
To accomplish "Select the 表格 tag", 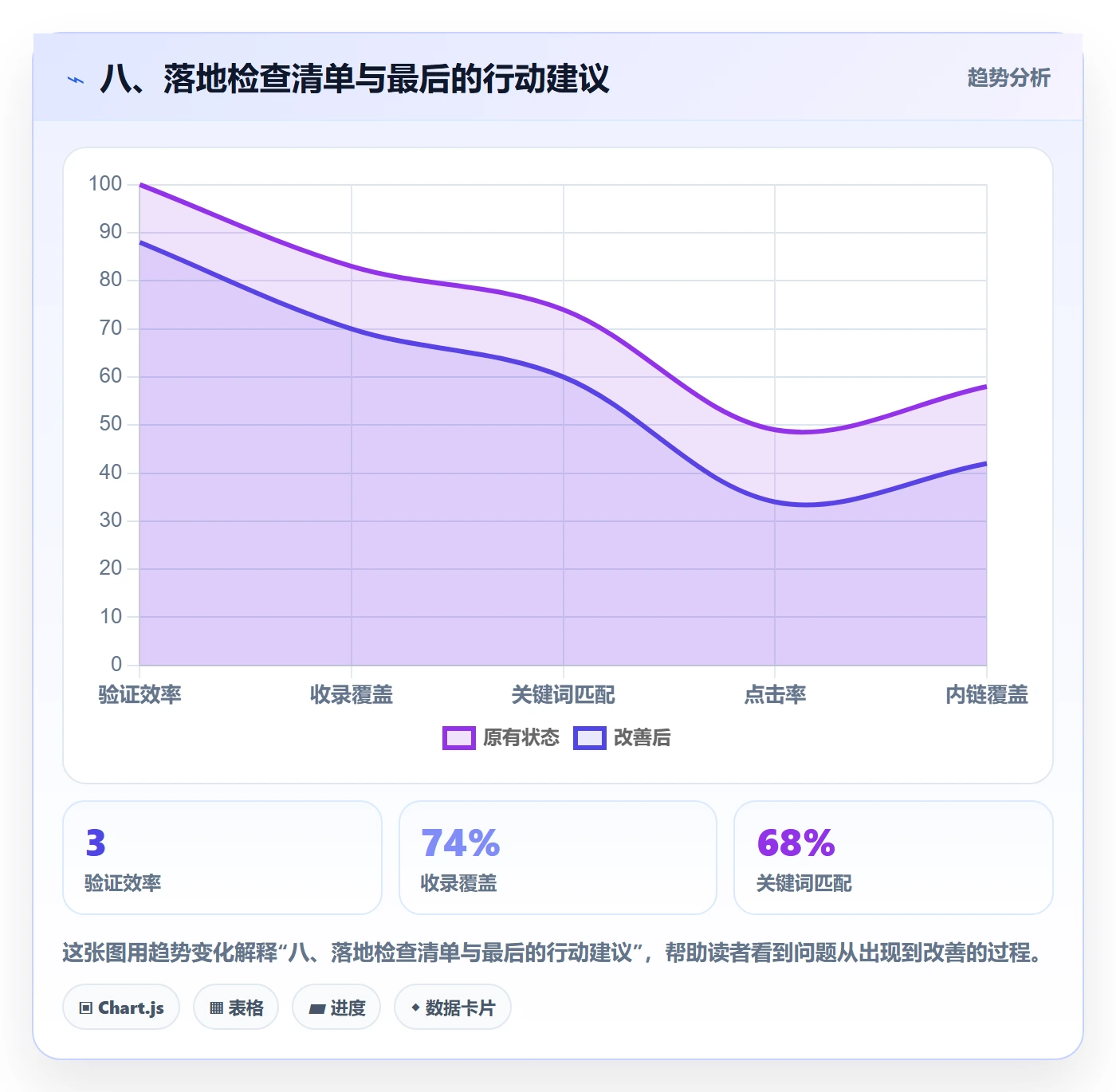I will pyautogui.click(x=236, y=1008).
